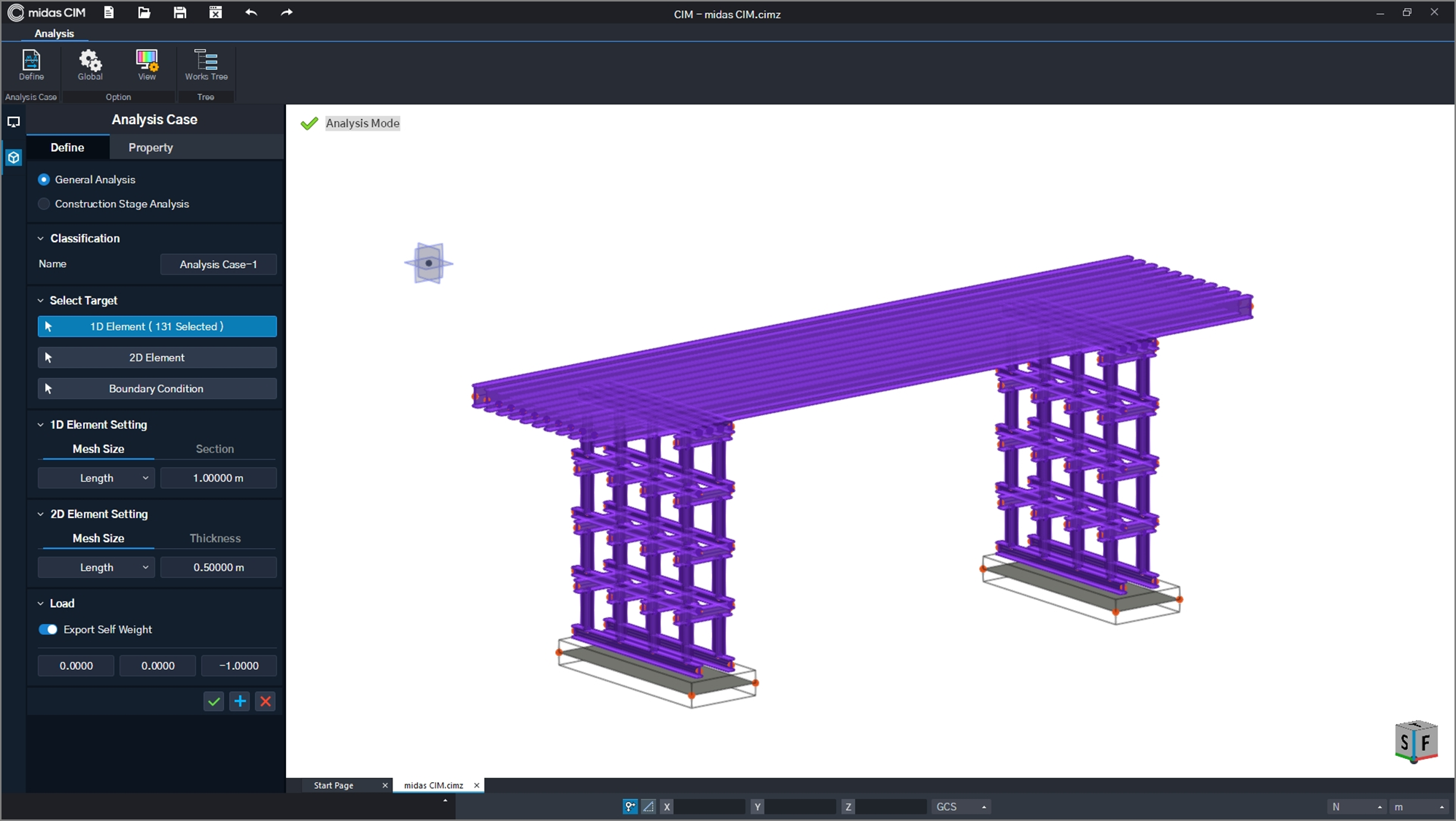The height and width of the screenshot is (821, 1456).
Task: Select the 1D Mesh Size sub-tab
Action: point(98,449)
